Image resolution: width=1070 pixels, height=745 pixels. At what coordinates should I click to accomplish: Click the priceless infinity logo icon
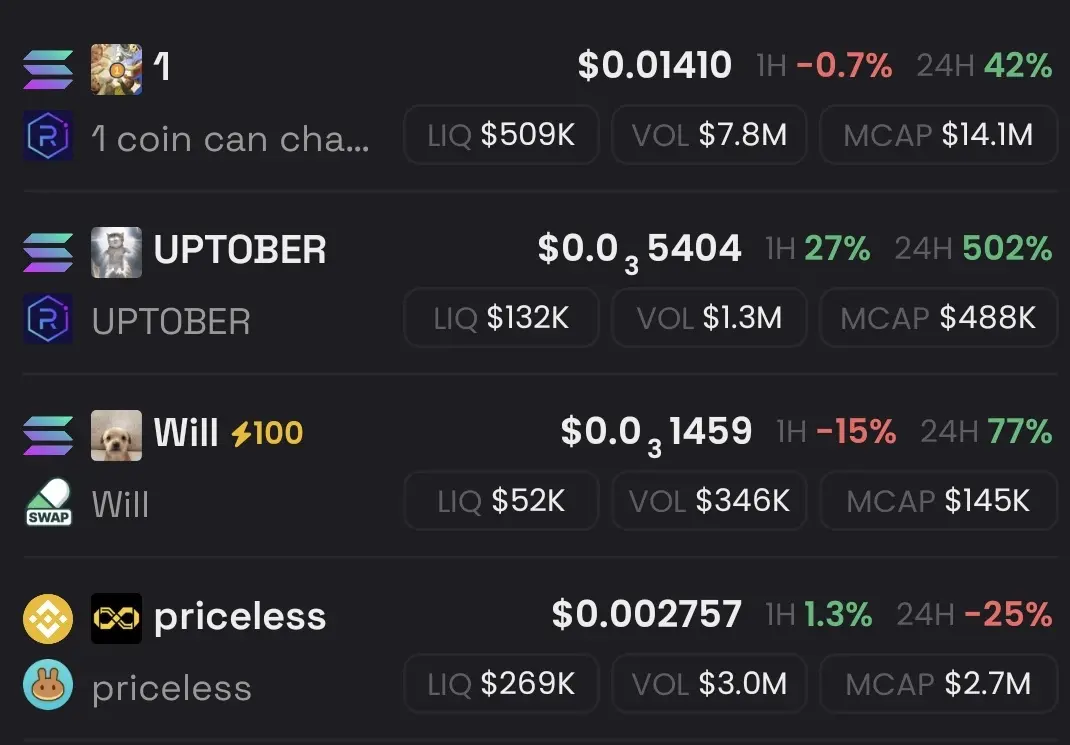tap(117, 618)
